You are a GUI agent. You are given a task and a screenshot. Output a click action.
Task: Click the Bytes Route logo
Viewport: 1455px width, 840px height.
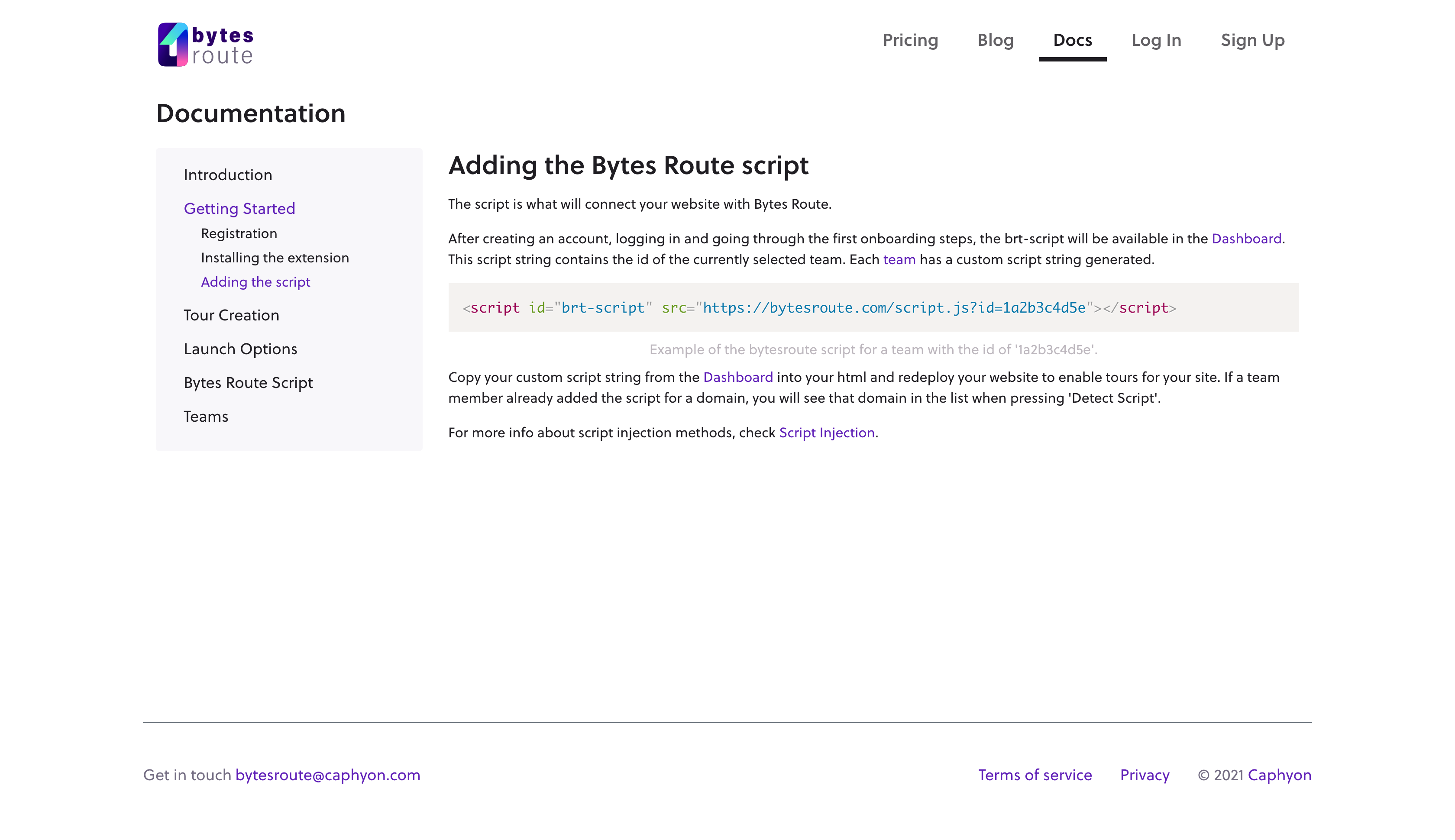(205, 45)
